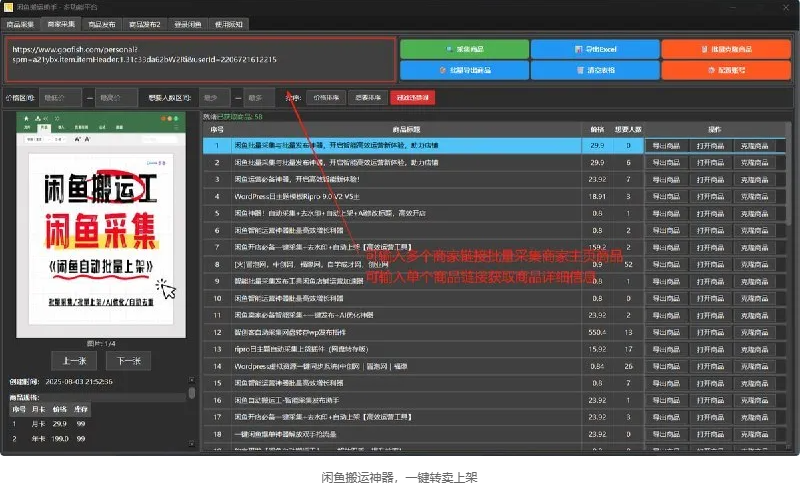The width and height of the screenshot is (803, 489).
Task: Click 打开商品 in row 8
Action: [x=710, y=265]
